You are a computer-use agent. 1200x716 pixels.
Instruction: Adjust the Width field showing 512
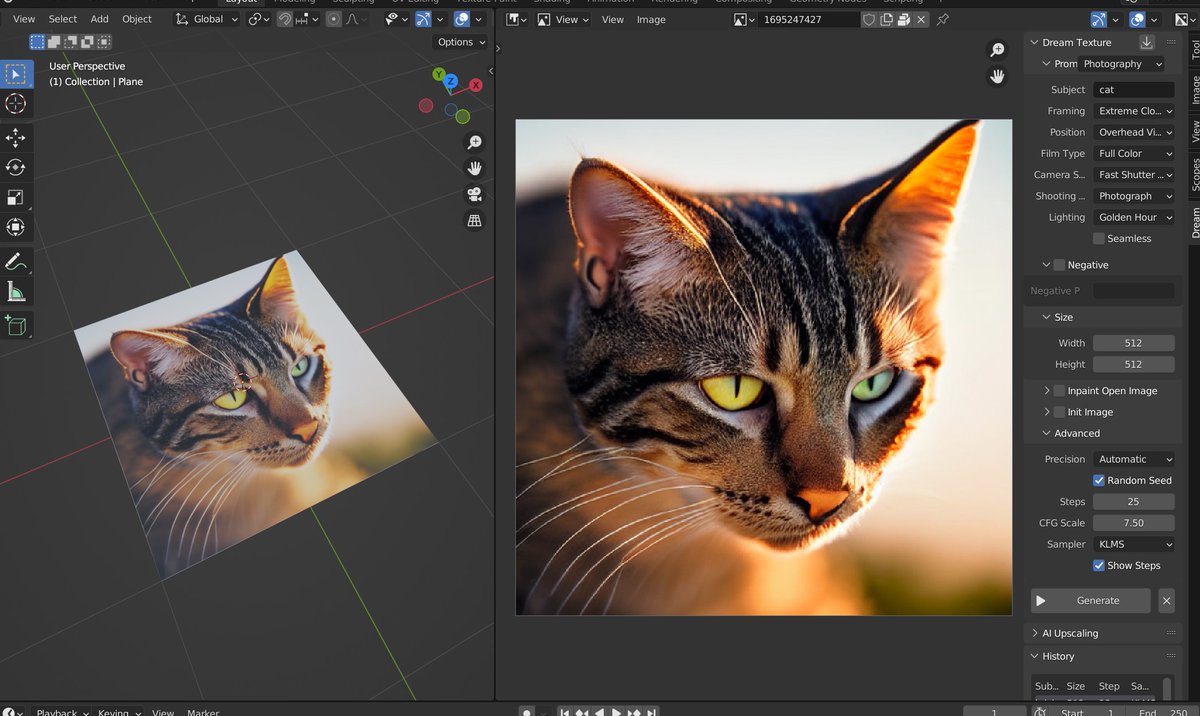[1134, 343]
